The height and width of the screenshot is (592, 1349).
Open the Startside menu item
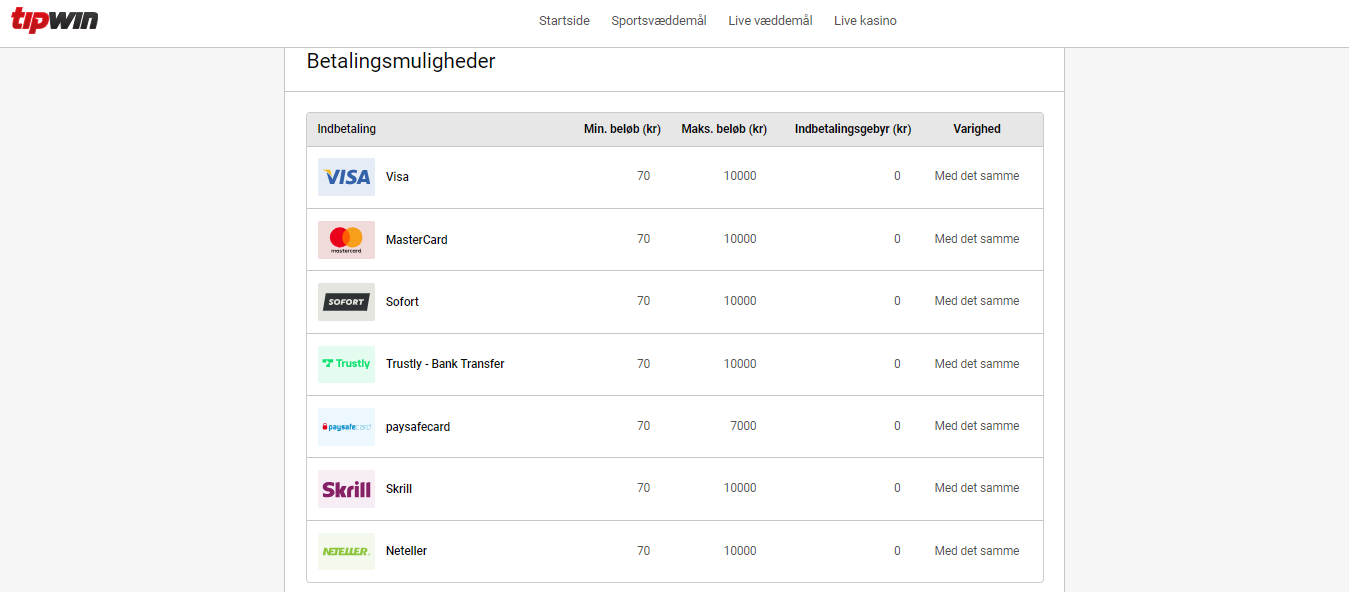pos(564,21)
